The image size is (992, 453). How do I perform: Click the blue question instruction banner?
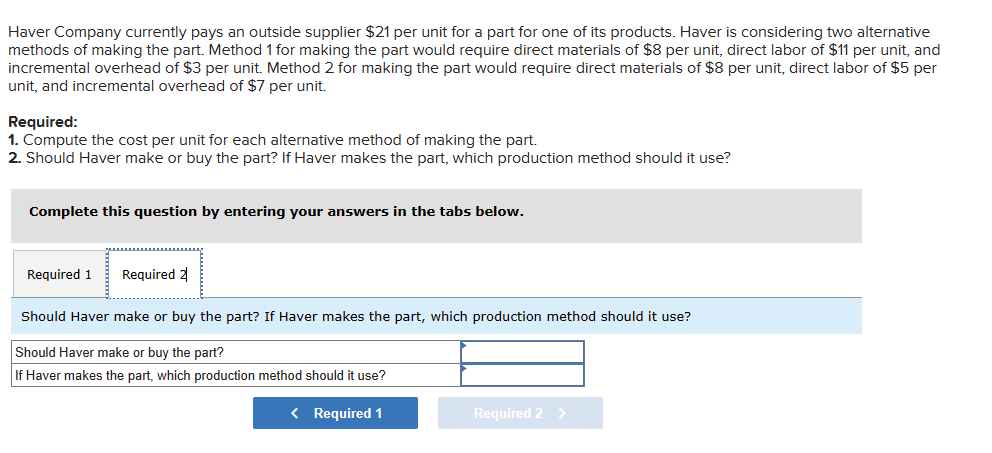435,316
